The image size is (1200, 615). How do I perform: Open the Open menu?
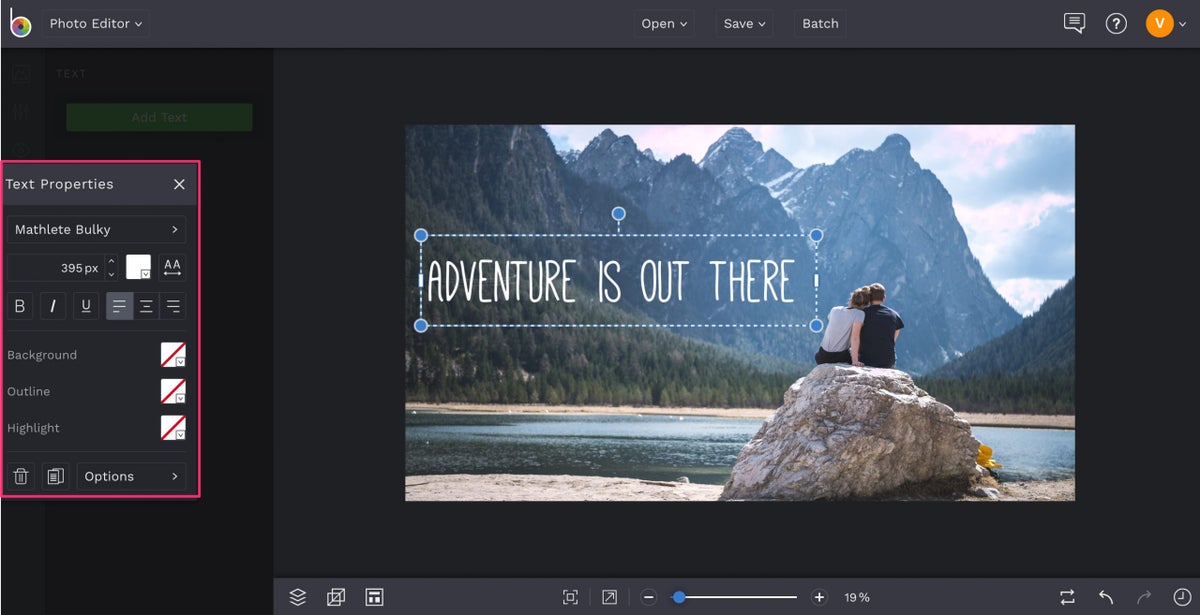tap(664, 23)
